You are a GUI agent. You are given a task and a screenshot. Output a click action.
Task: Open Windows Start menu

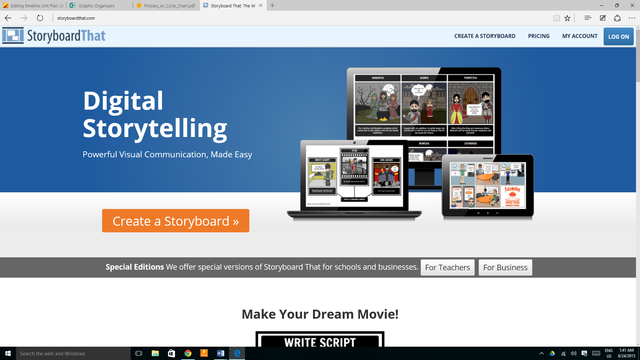(x=8, y=353)
